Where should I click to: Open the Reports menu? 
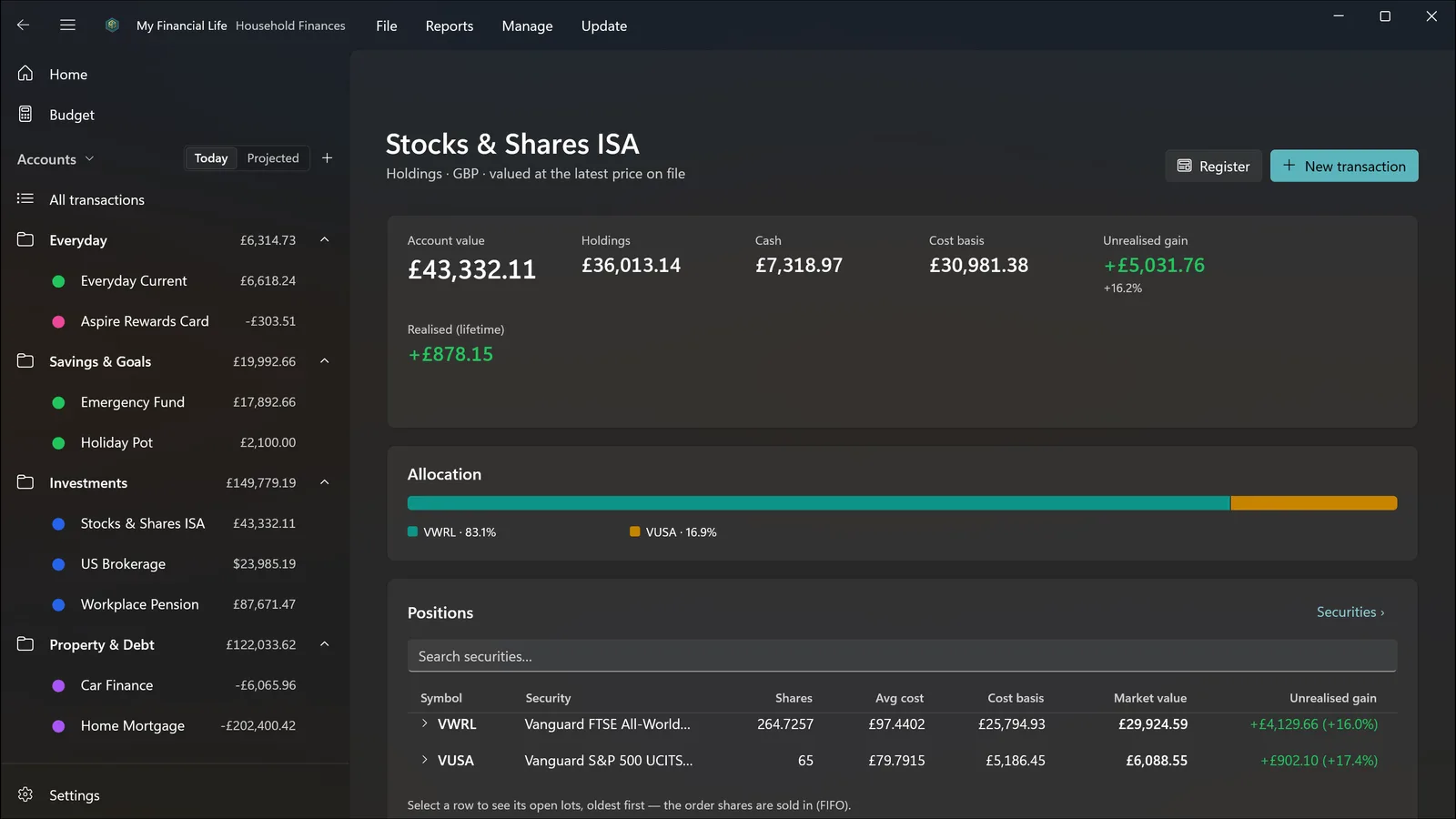tap(450, 25)
